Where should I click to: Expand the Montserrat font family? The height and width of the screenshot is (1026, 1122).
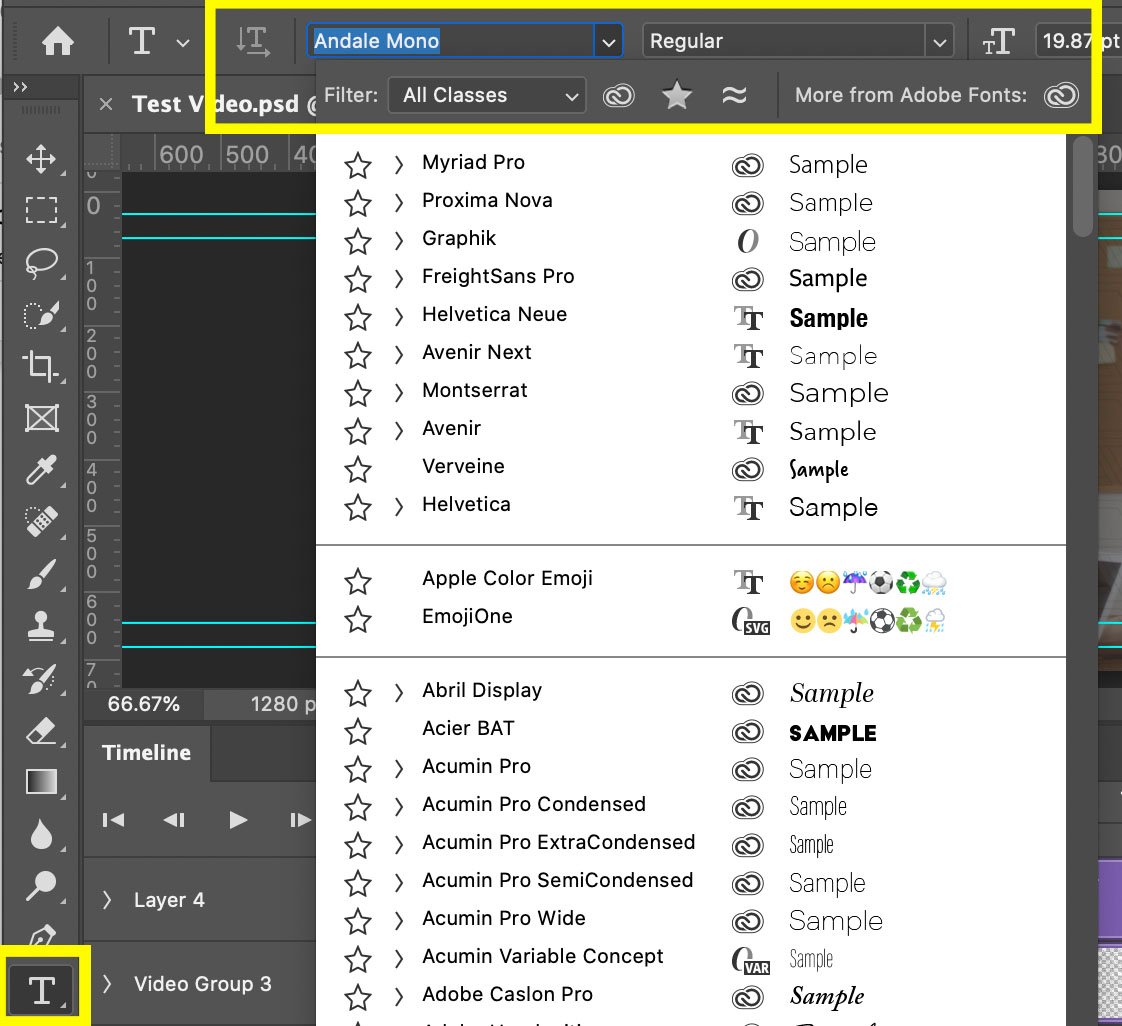tap(398, 393)
